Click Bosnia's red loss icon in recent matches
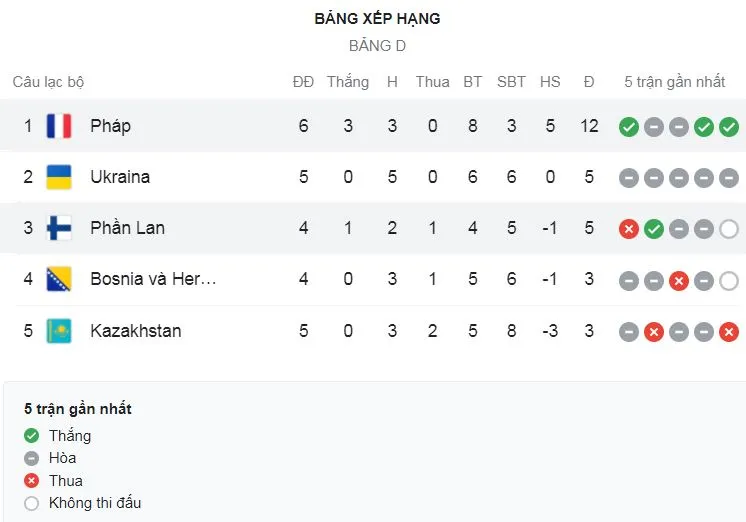746x522 pixels. click(679, 280)
